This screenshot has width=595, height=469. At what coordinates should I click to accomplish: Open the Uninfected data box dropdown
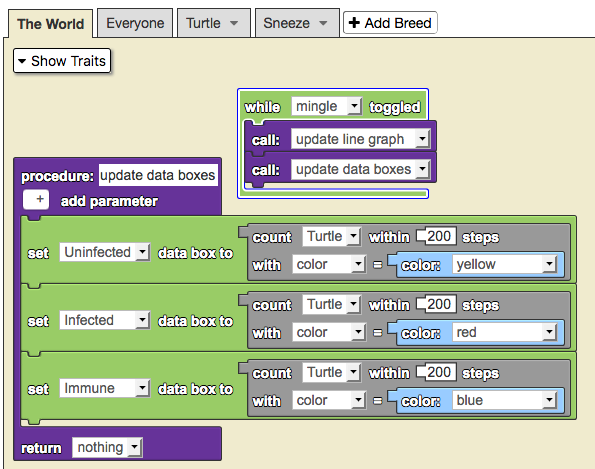tap(104, 252)
